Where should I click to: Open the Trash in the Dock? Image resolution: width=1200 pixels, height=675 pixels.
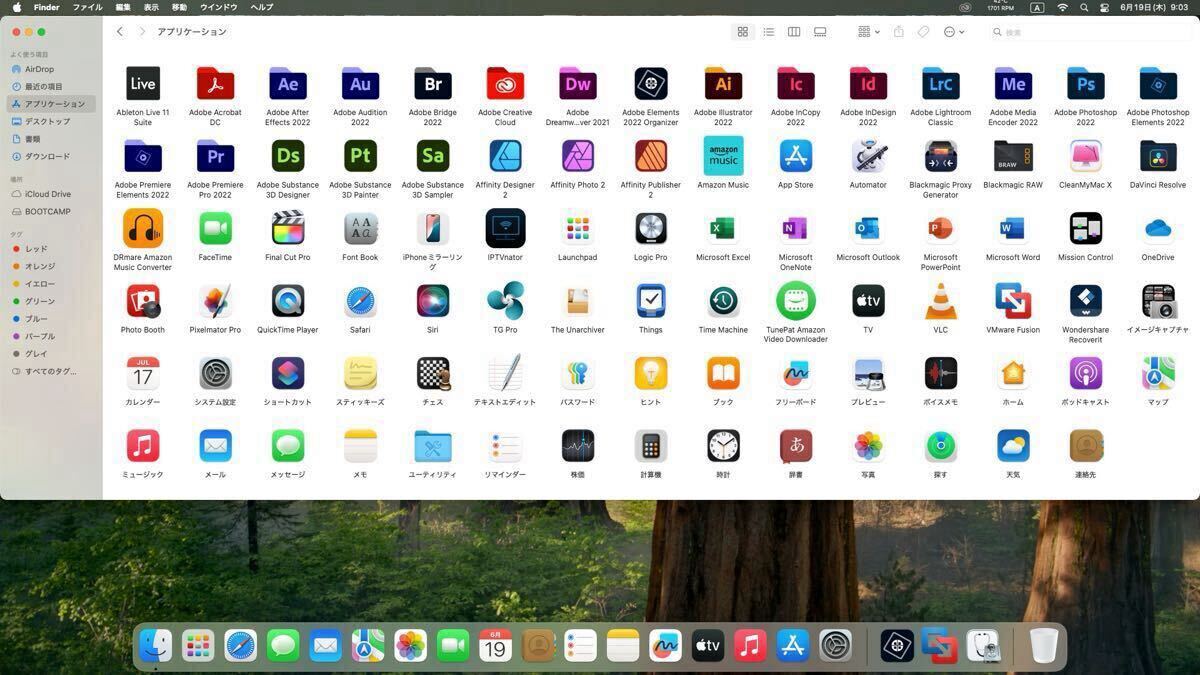pyautogui.click(x=1043, y=646)
